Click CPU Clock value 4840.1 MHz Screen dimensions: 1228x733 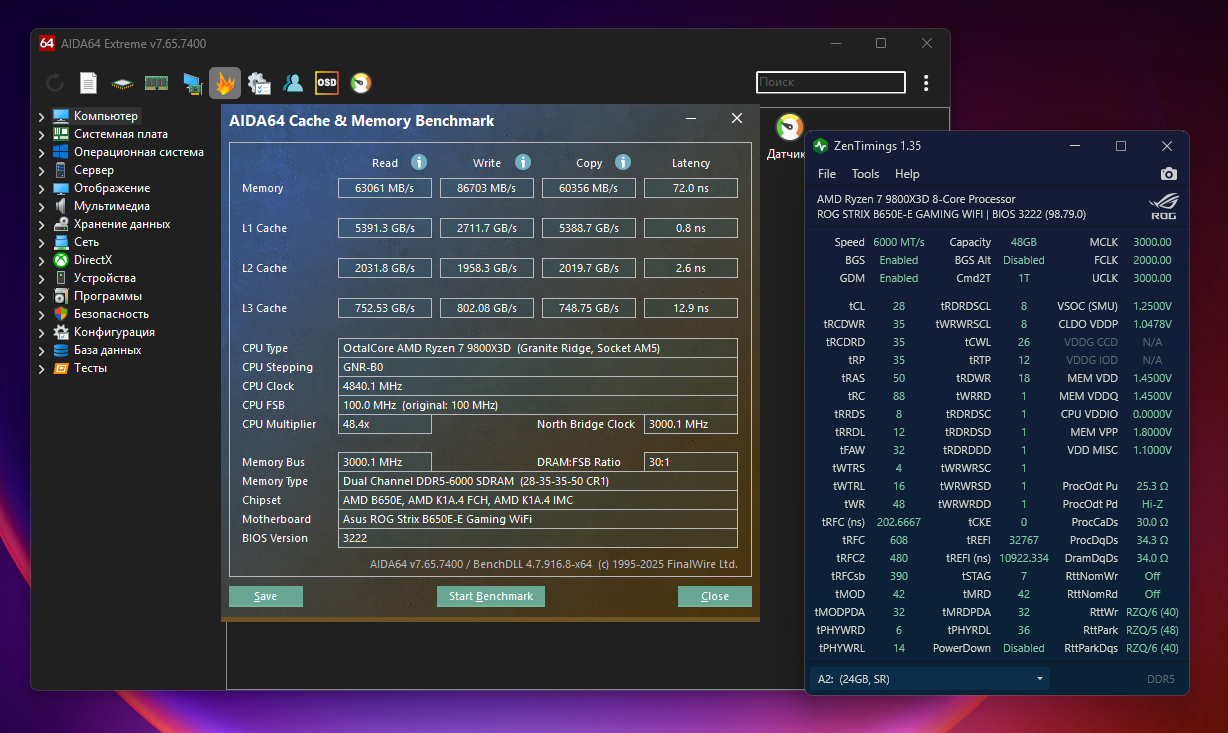point(538,386)
